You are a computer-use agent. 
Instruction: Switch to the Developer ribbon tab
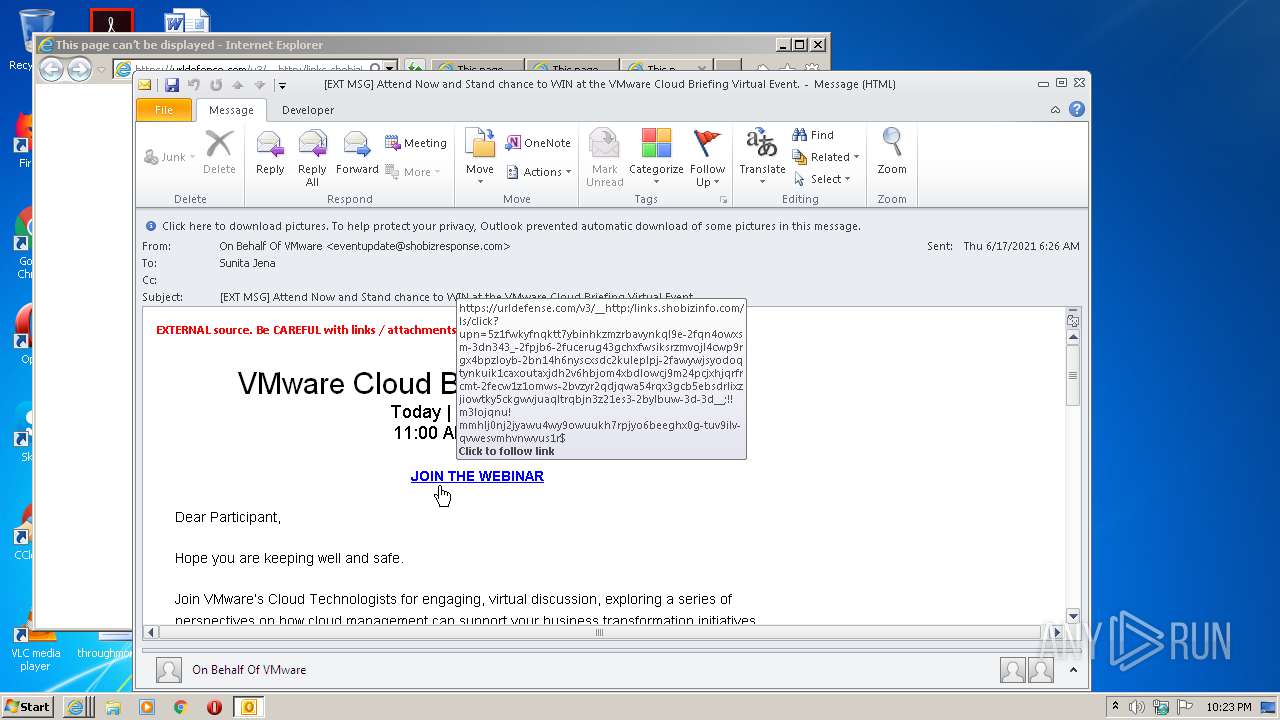pyautogui.click(x=308, y=110)
